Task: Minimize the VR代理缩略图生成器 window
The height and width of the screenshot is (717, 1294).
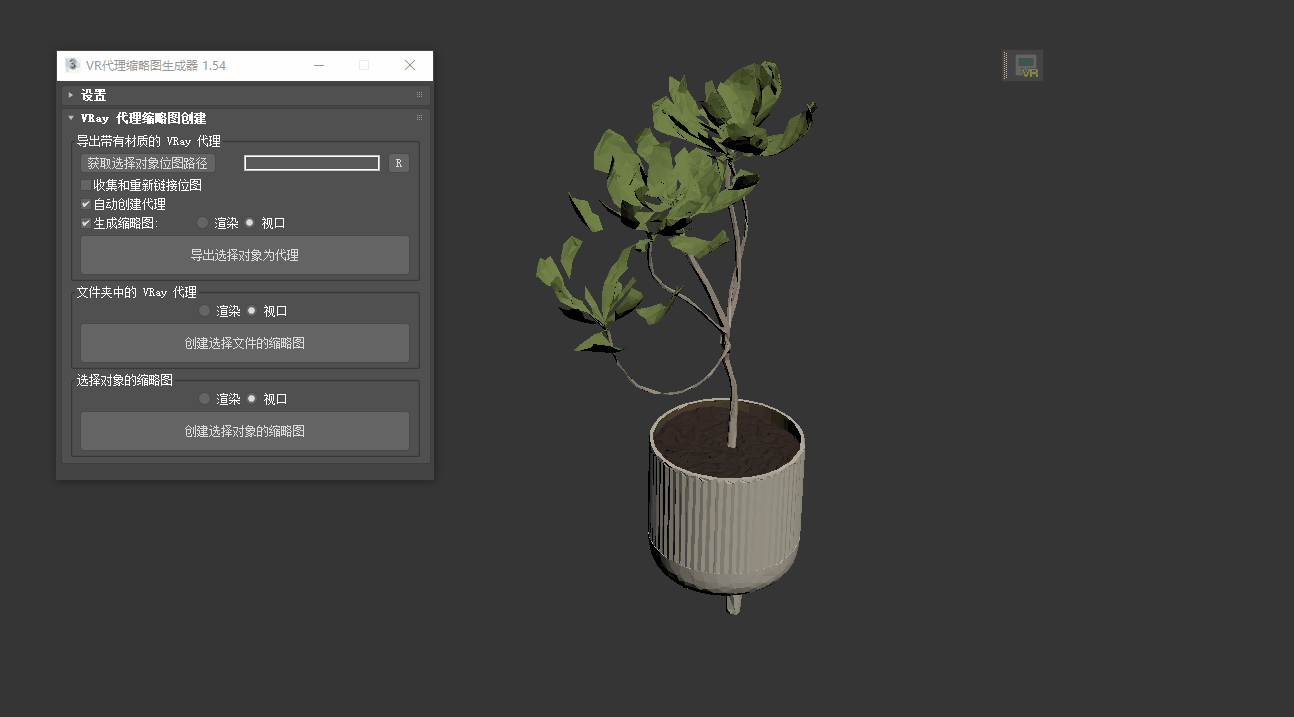Action: click(319, 65)
